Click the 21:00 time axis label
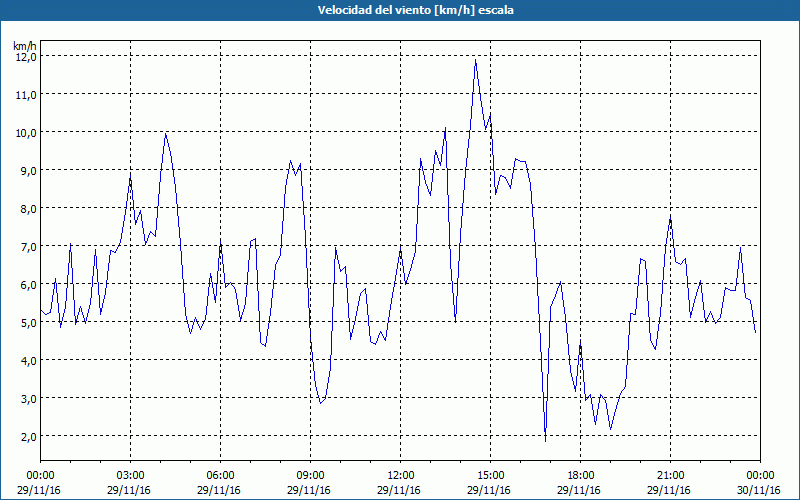Screen dimensions: 800x500 (x=670, y=476)
